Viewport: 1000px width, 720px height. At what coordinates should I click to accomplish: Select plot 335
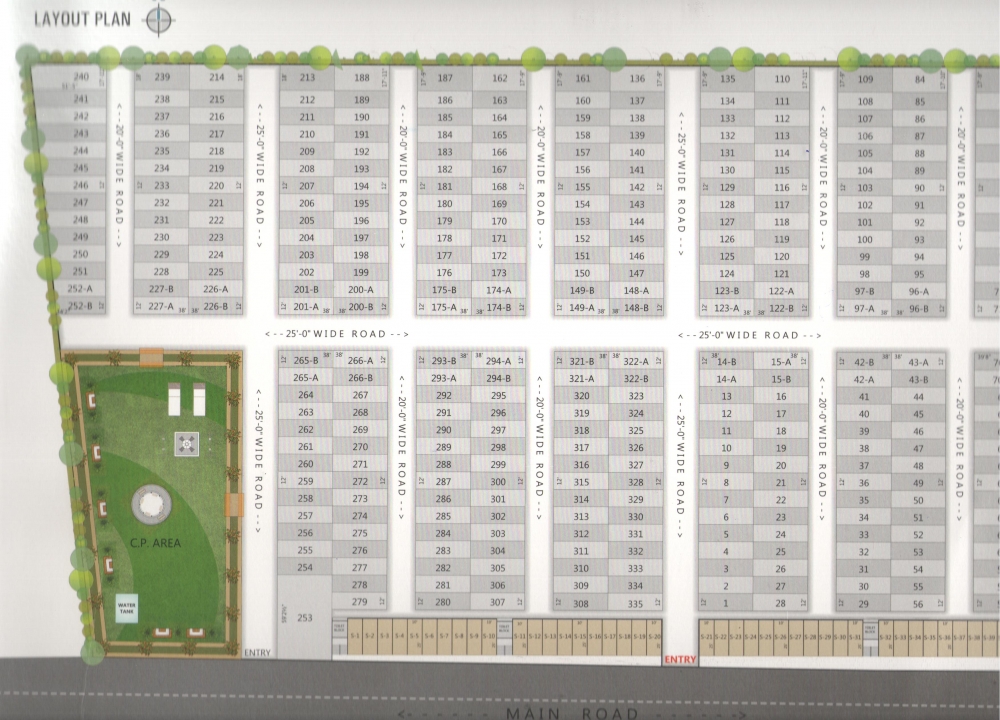pyautogui.click(x=635, y=603)
